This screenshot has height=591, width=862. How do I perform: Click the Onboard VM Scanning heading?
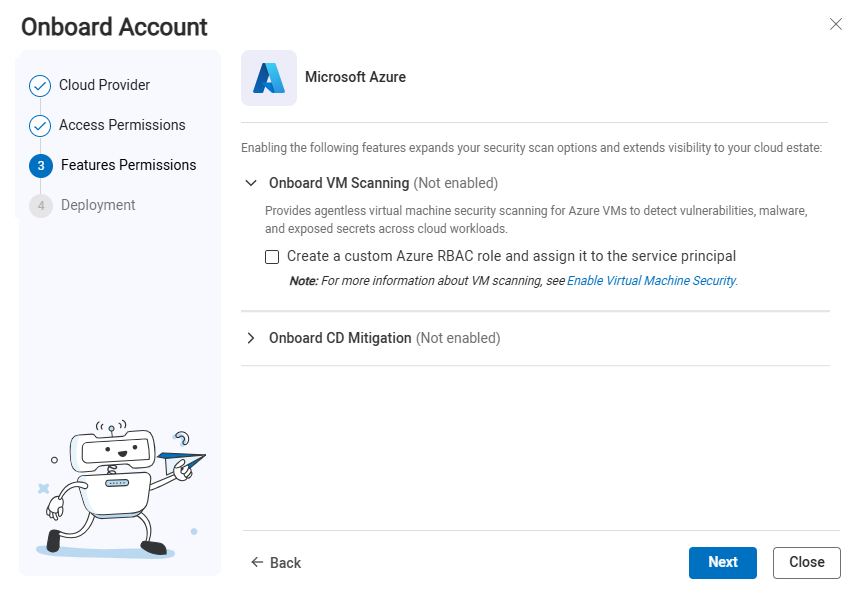(339, 184)
